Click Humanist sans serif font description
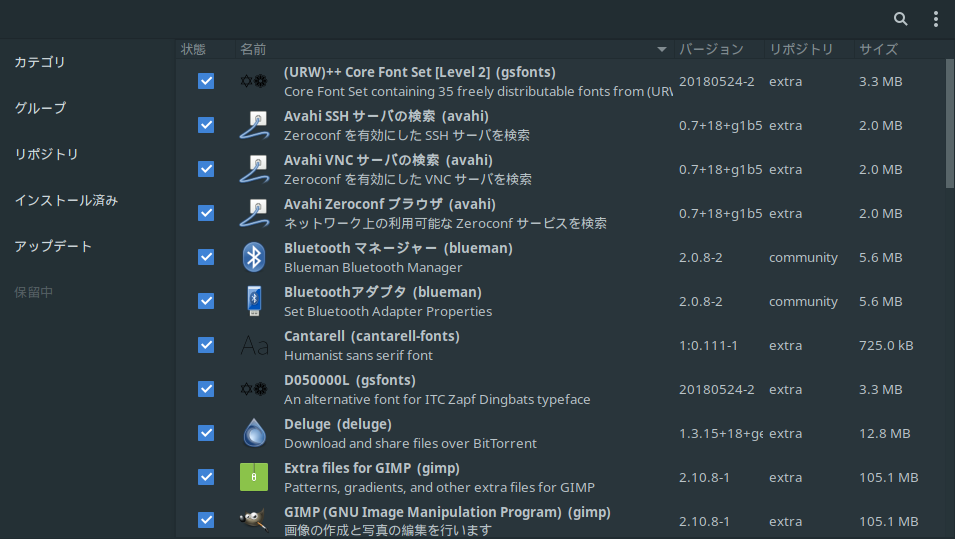 [358, 355]
